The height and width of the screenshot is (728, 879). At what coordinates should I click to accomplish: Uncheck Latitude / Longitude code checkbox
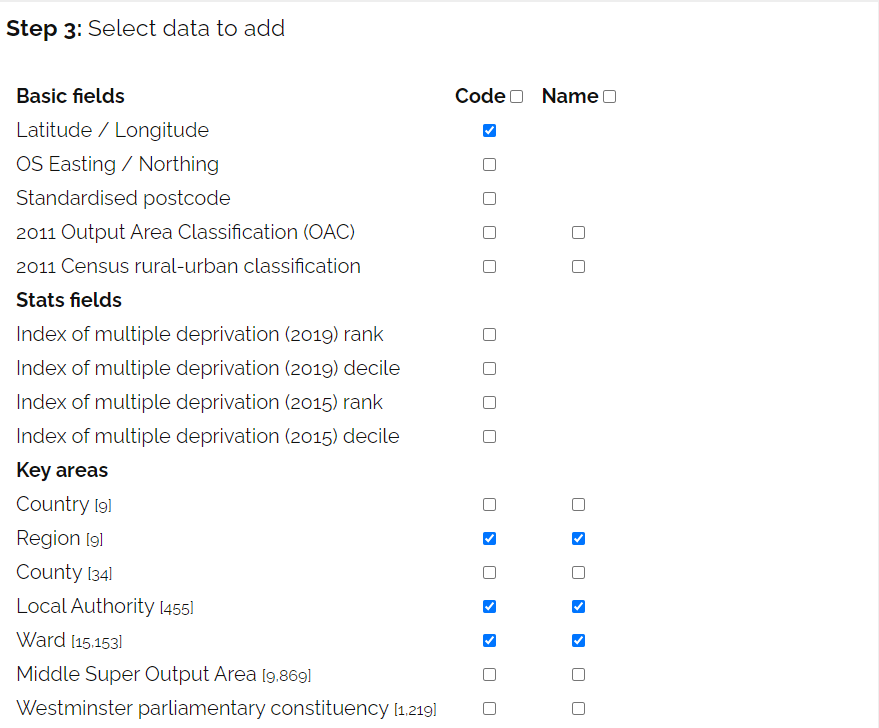pos(489,131)
